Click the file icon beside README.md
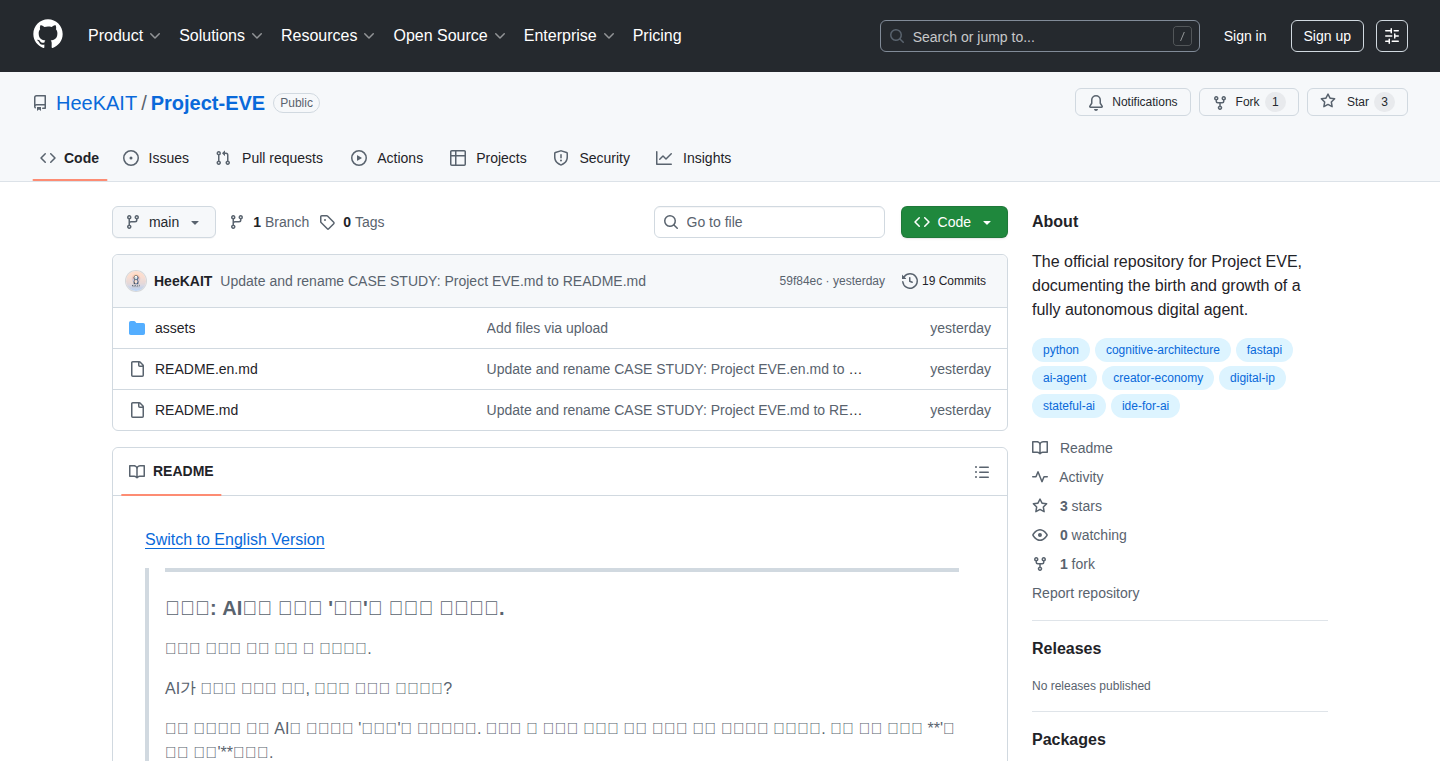Screen dimensions: 1440x761 137,410
